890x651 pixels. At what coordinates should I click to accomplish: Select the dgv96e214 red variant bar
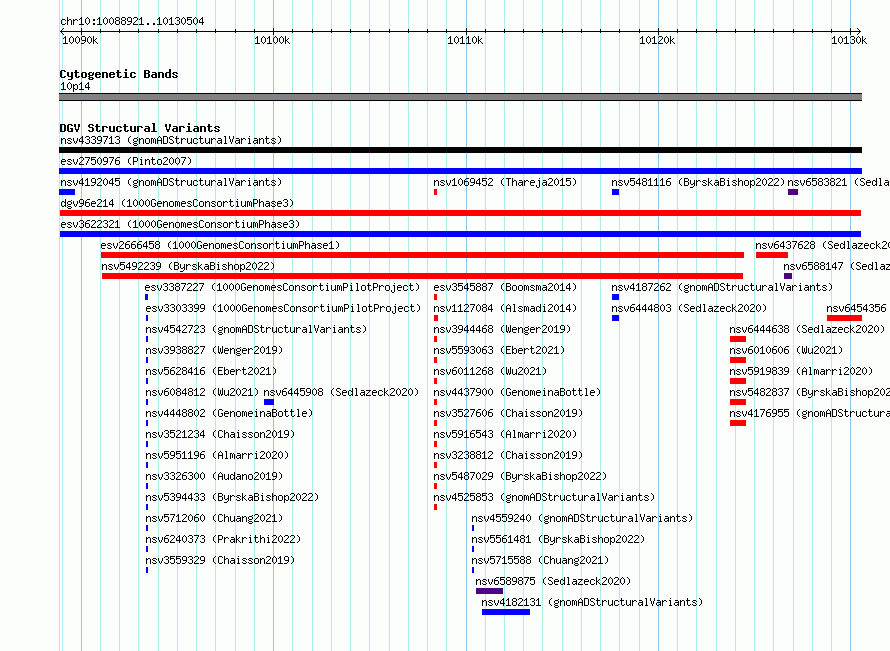460,213
